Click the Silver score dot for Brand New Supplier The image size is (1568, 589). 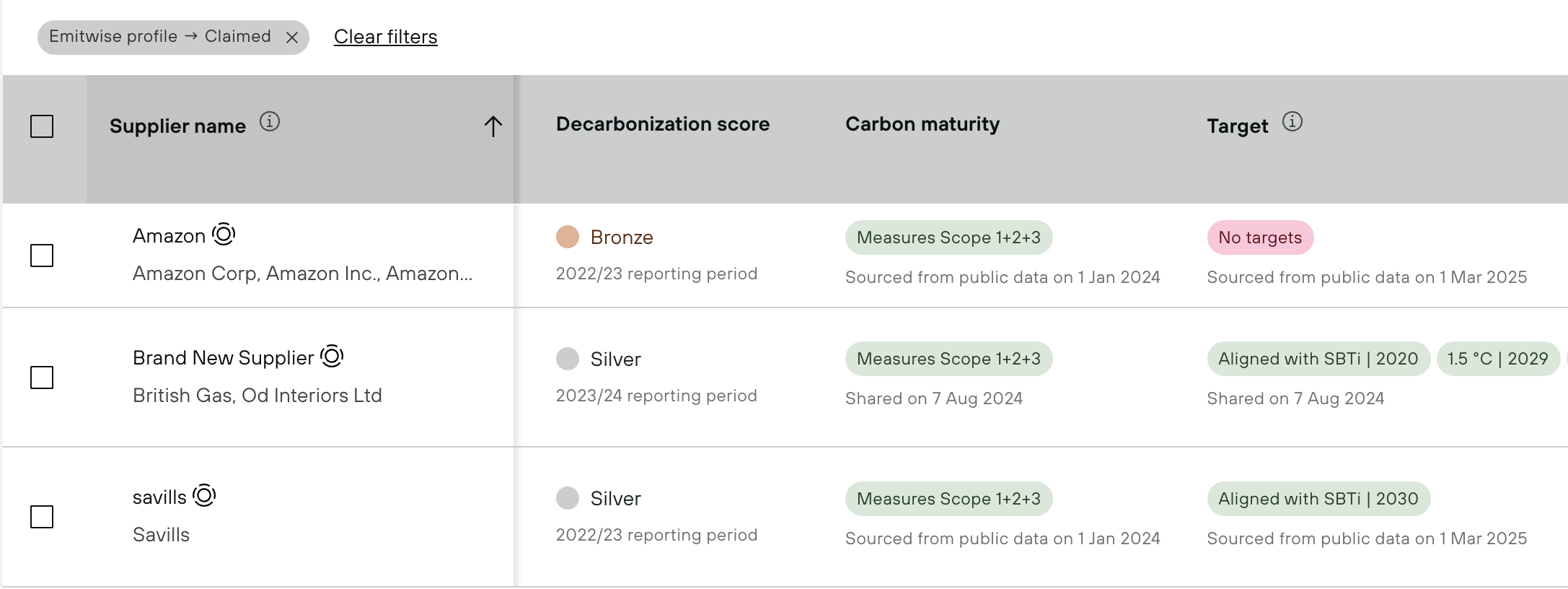click(568, 359)
